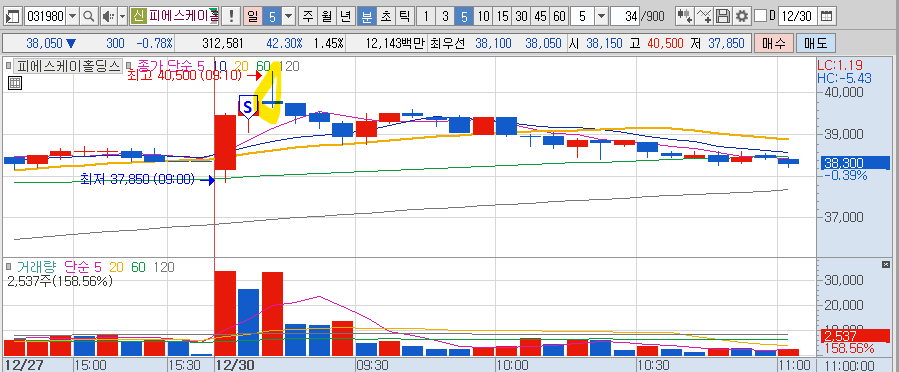Image resolution: width=899 pixels, height=372 pixels.
Task: Click the screen layout icon before the stock code
Action: tap(13, 16)
